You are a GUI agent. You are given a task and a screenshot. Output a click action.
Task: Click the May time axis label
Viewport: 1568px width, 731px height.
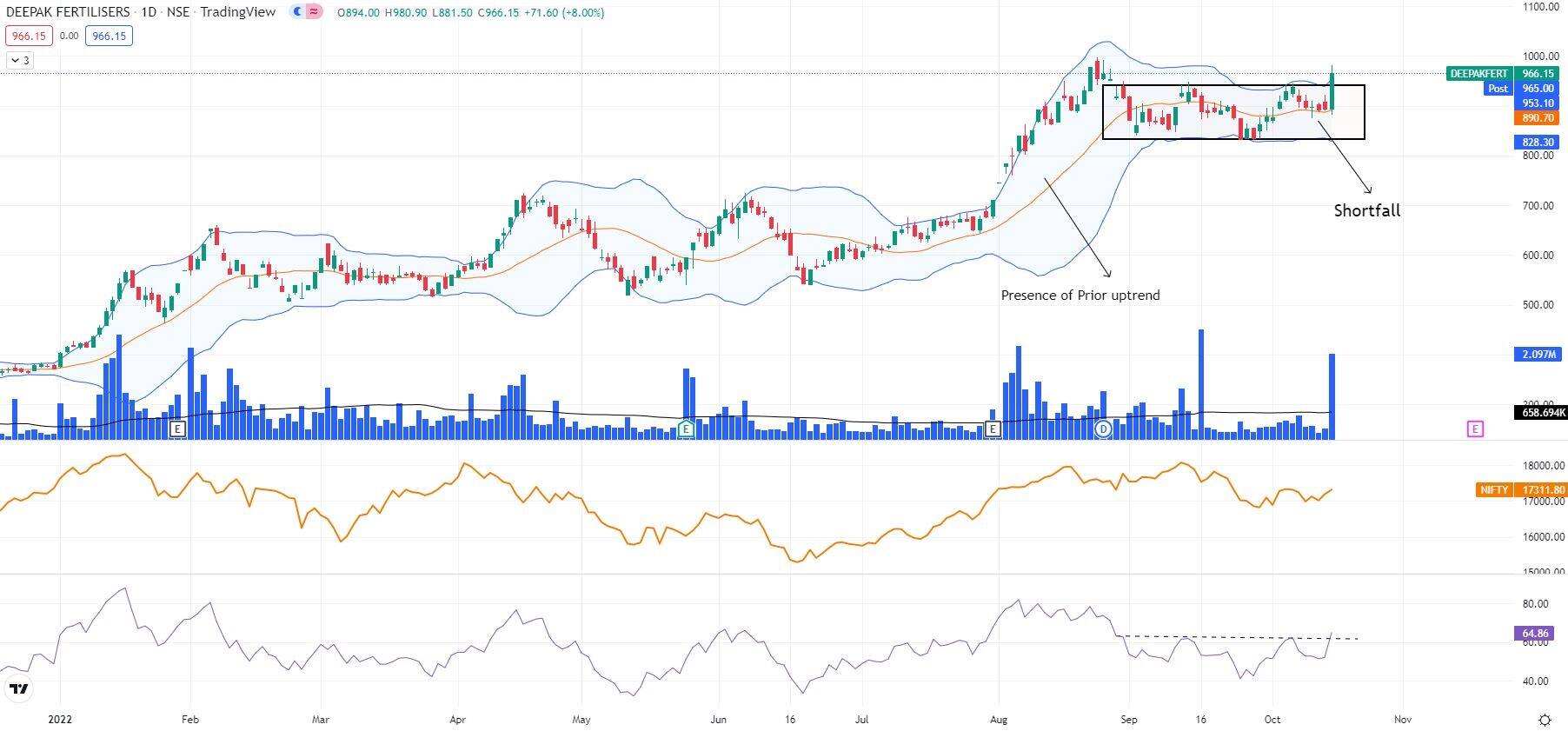[581, 720]
